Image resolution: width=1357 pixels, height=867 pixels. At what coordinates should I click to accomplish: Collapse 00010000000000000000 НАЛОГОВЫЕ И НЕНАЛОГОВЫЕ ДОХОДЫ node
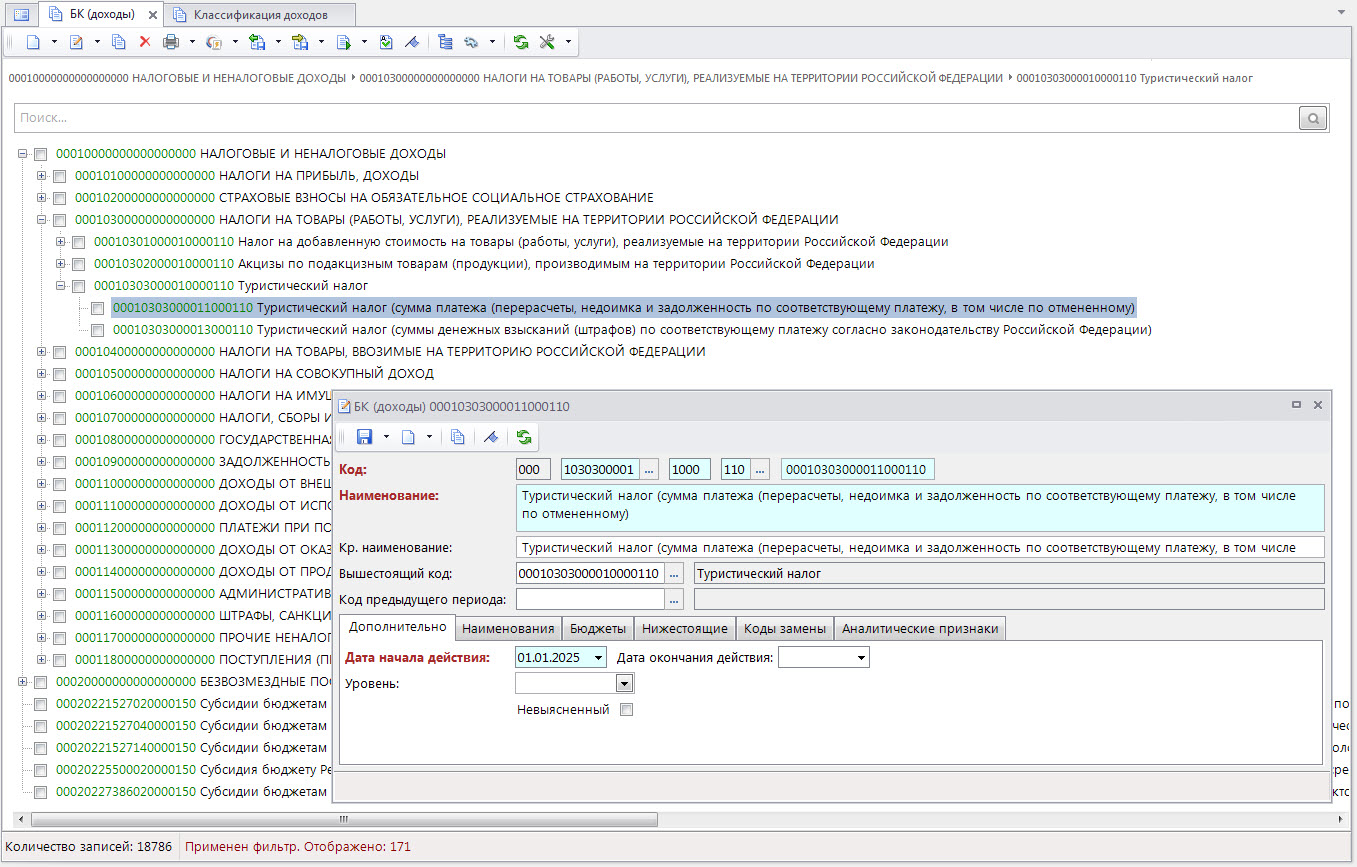22,154
